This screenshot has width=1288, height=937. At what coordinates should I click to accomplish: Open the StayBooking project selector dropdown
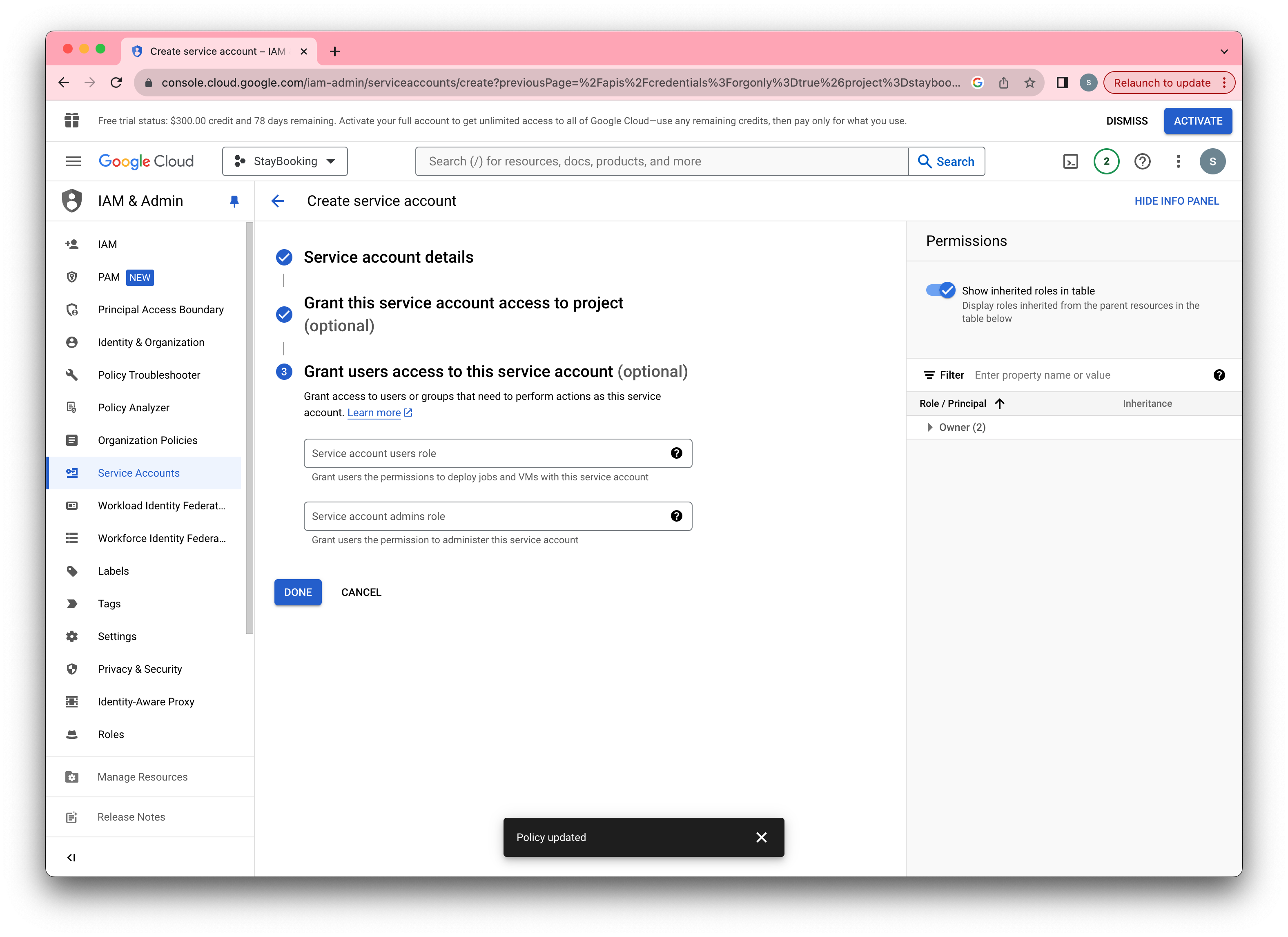pos(285,162)
